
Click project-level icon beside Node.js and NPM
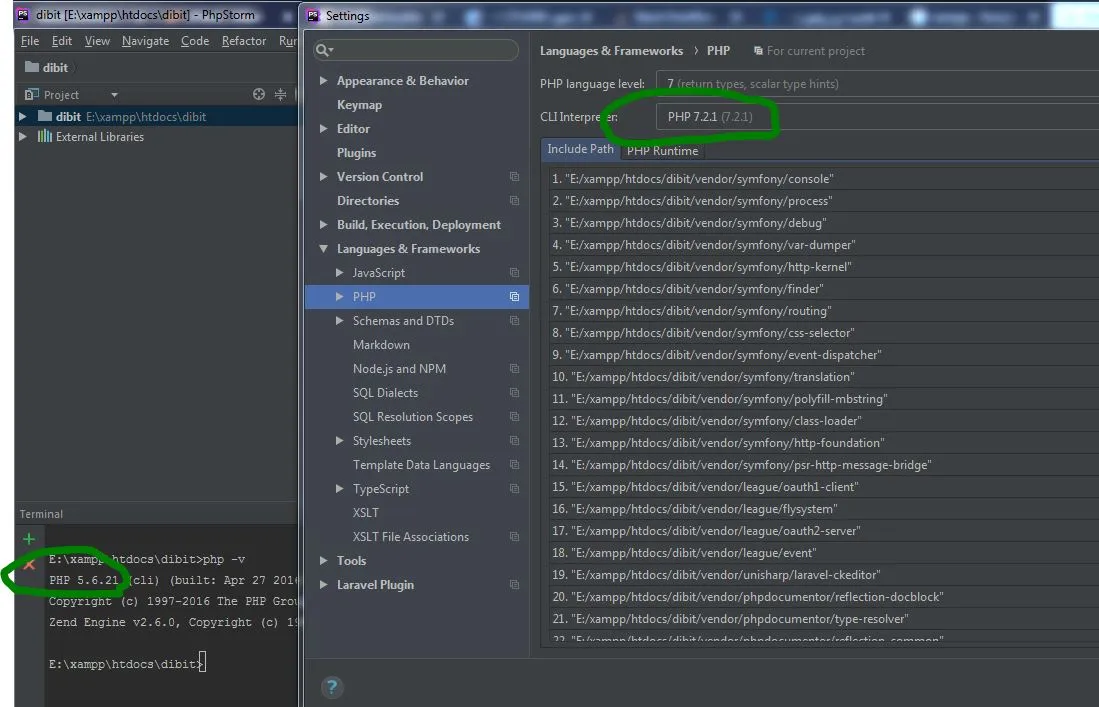[514, 369]
